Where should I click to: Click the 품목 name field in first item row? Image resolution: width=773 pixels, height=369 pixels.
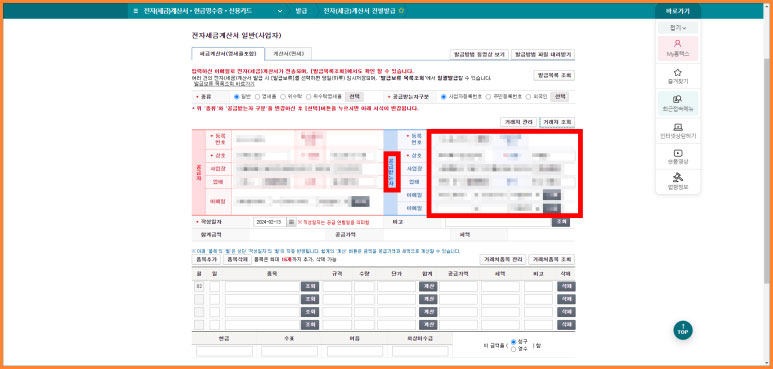pyautogui.click(x=263, y=286)
